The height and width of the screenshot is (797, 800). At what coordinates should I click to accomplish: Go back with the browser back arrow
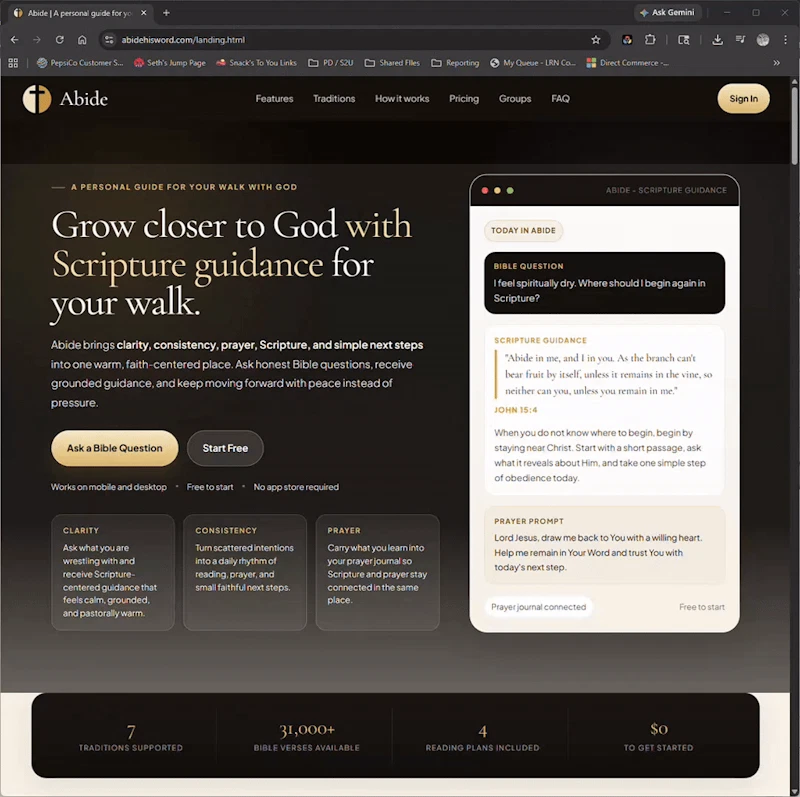[x=14, y=40]
